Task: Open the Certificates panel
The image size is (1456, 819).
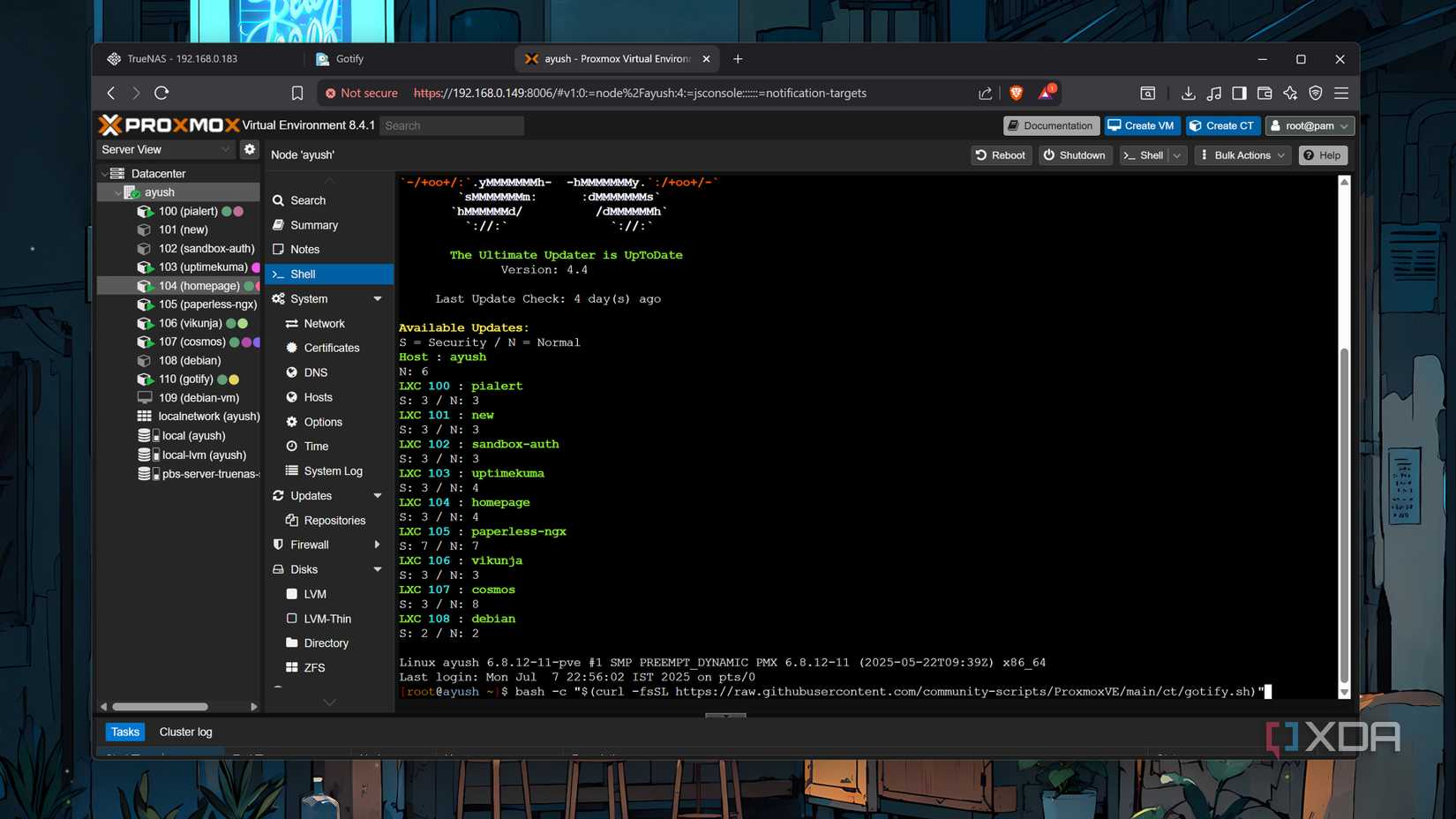Action: click(x=331, y=348)
